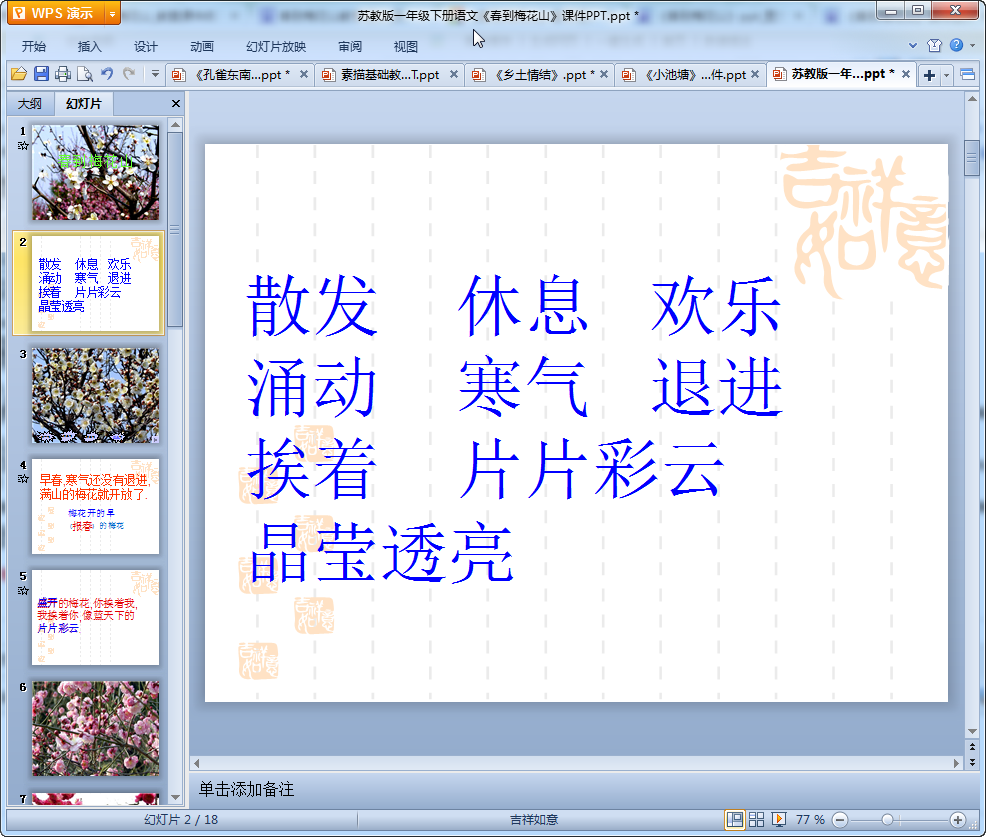Click the print icon in quick toolbar

tap(63, 74)
